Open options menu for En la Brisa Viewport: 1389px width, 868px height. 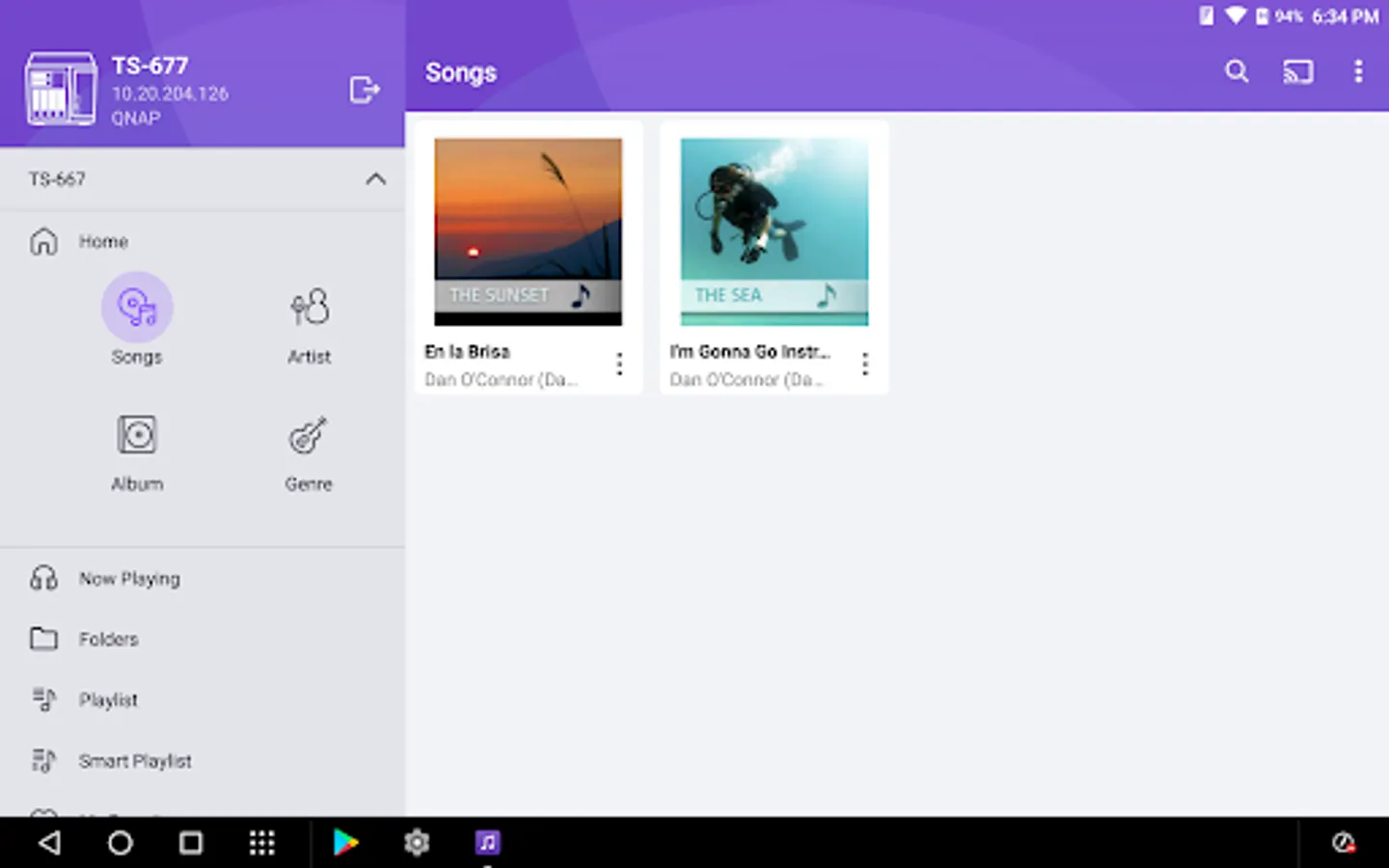tap(619, 364)
